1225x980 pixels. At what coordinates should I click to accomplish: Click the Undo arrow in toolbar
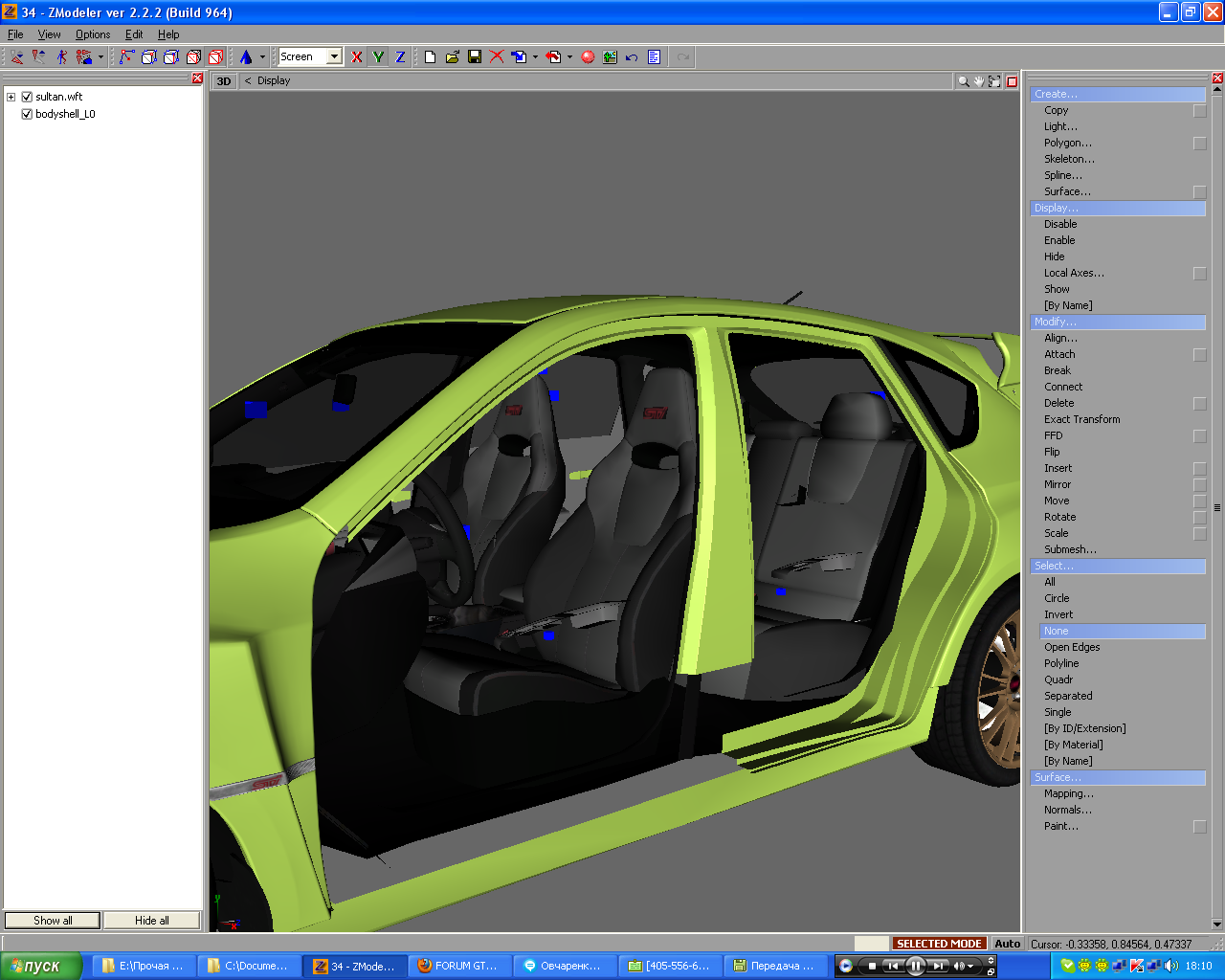click(632, 57)
